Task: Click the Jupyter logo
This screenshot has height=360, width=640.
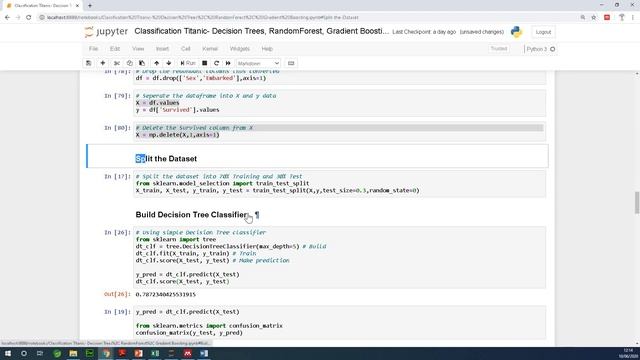Action: (106, 31)
